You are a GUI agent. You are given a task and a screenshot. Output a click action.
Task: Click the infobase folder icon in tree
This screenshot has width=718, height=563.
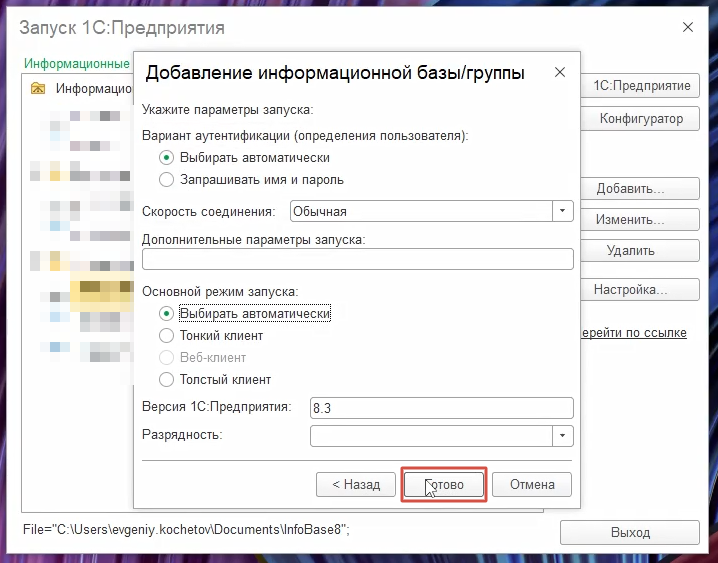pyautogui.click(x=38, y=89)
